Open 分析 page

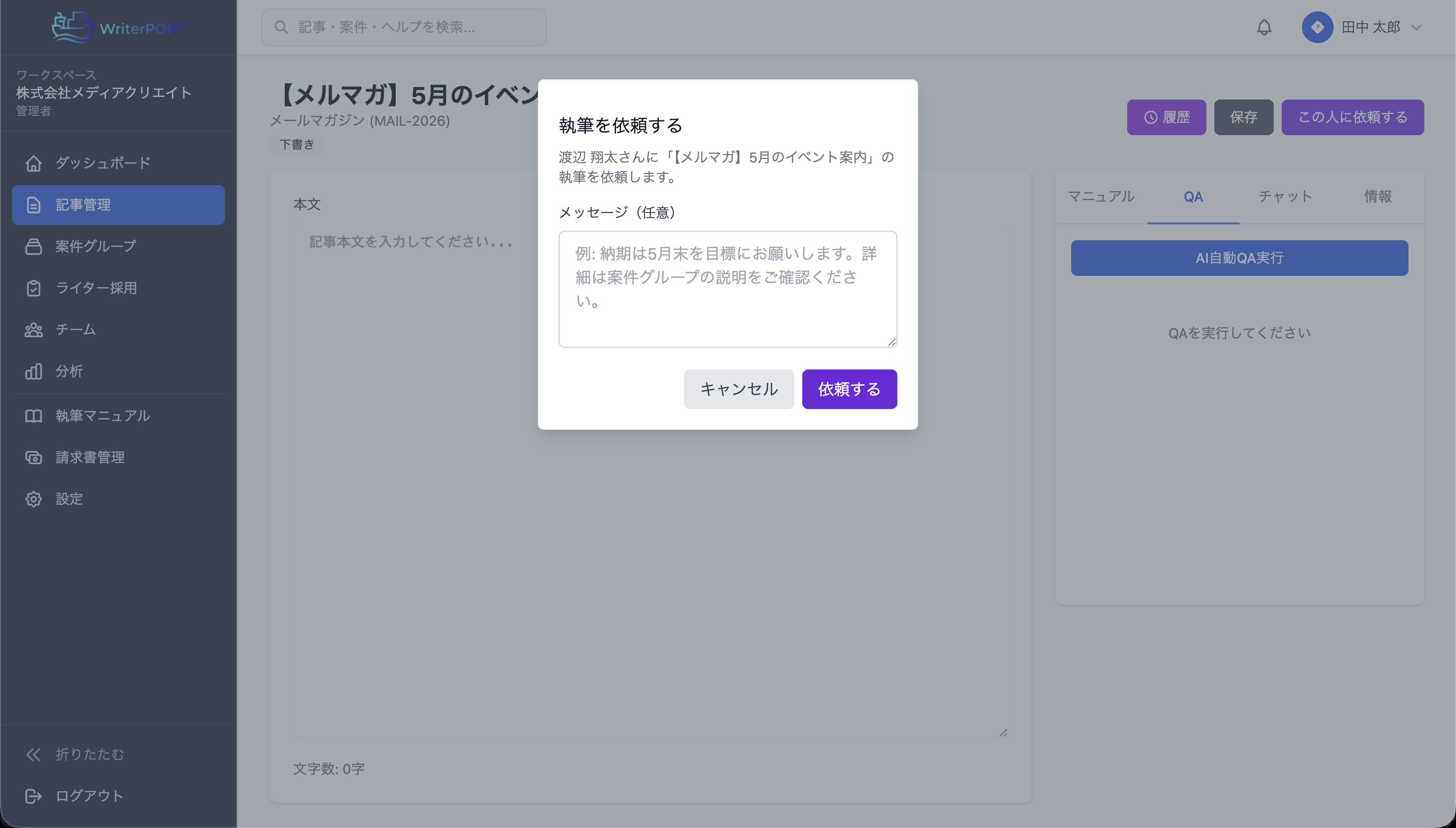point(118,371)
